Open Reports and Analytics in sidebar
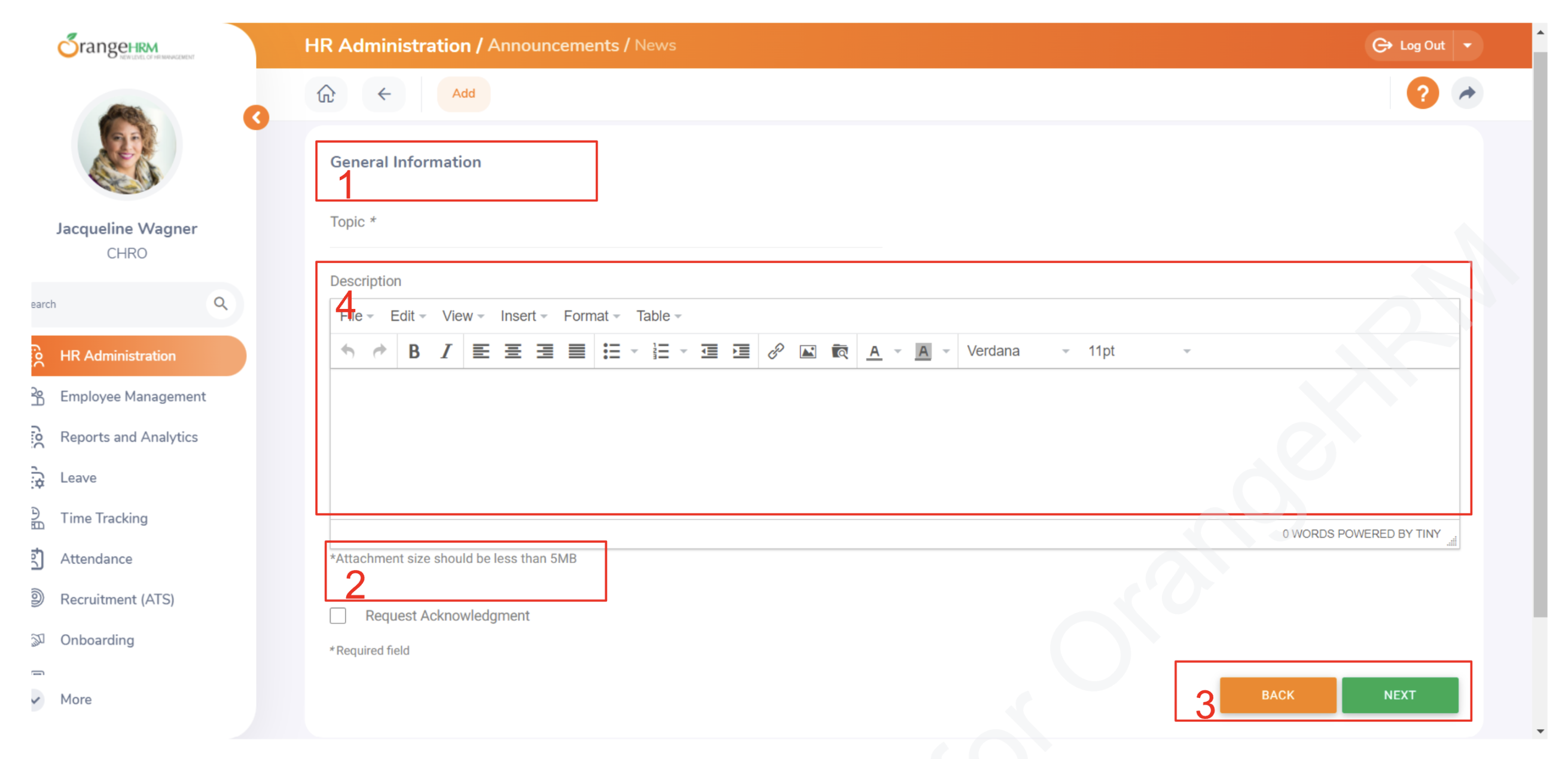1568x759 pixels. pyautogui.click(x=129, y=437)
